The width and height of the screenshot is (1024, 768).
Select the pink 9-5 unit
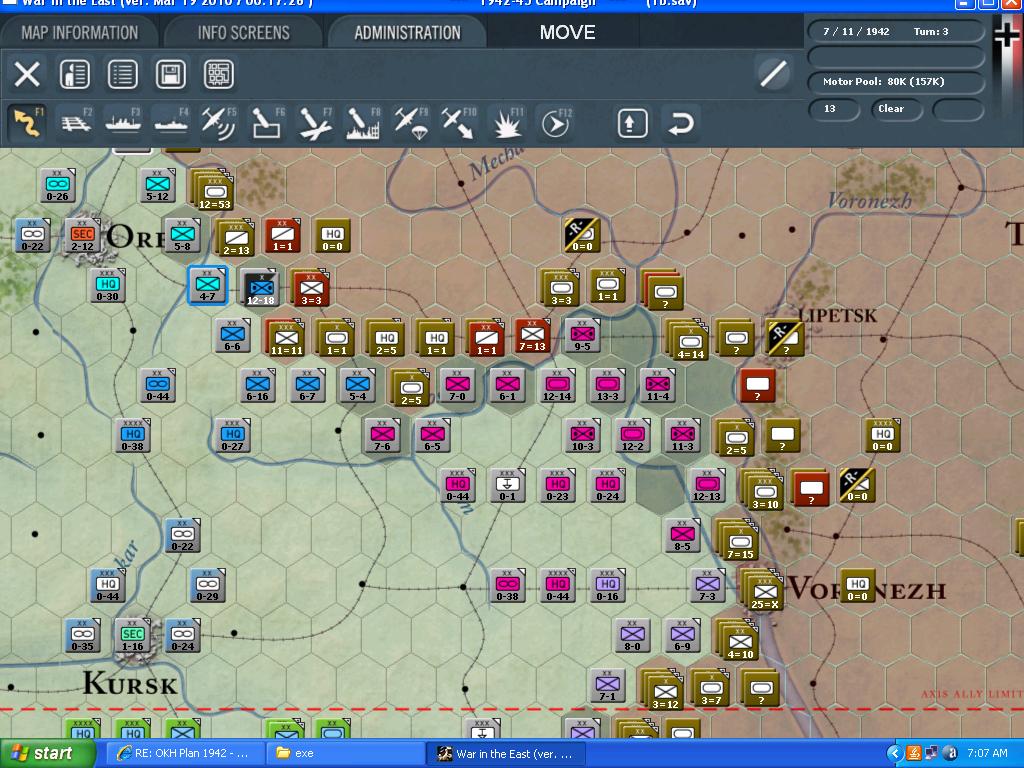582,335
